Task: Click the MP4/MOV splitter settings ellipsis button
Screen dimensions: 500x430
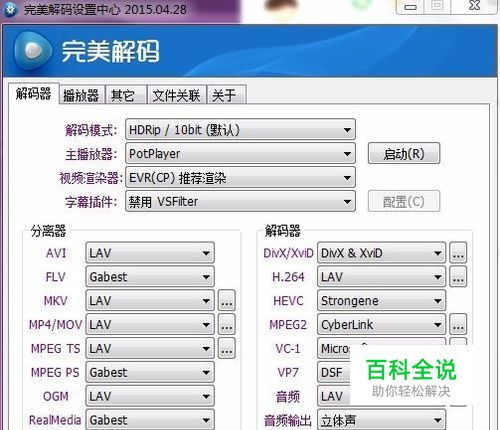Action: tap(227, 324)
